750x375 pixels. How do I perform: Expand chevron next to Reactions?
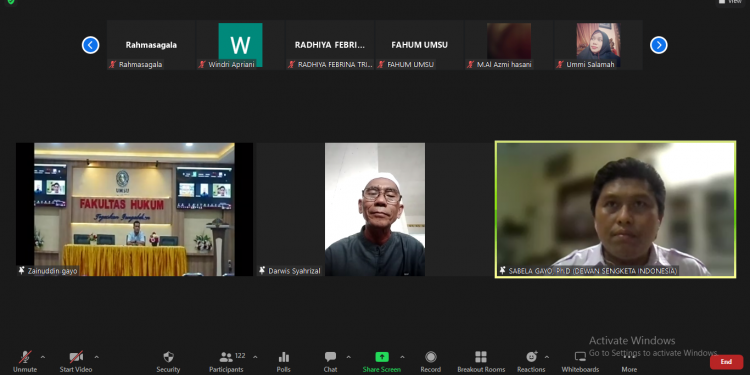coord(547,357)
